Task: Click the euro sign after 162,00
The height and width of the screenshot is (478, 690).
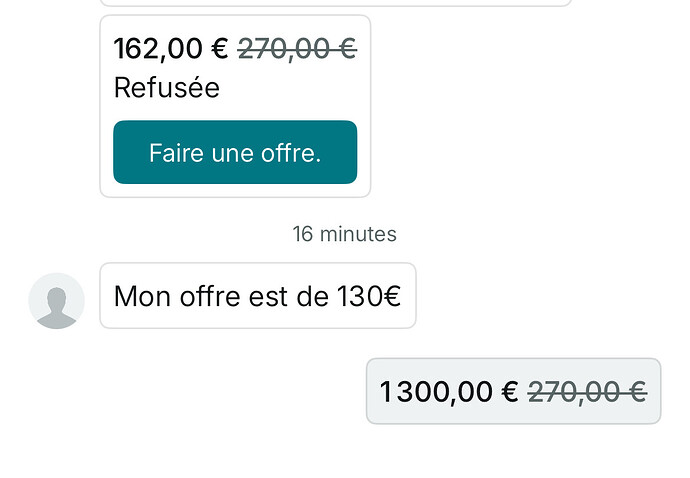Action: coord(220,48)
